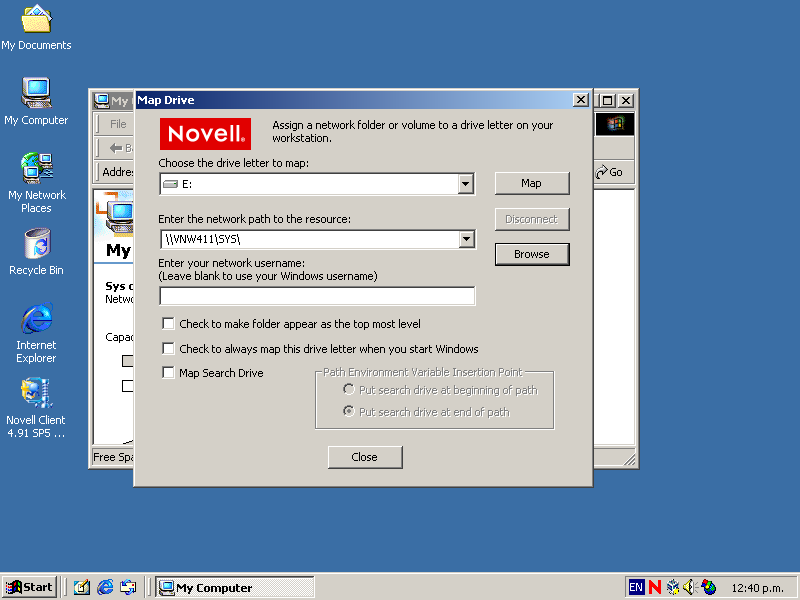Click Back in My Computer toolbar

point(120,148)
